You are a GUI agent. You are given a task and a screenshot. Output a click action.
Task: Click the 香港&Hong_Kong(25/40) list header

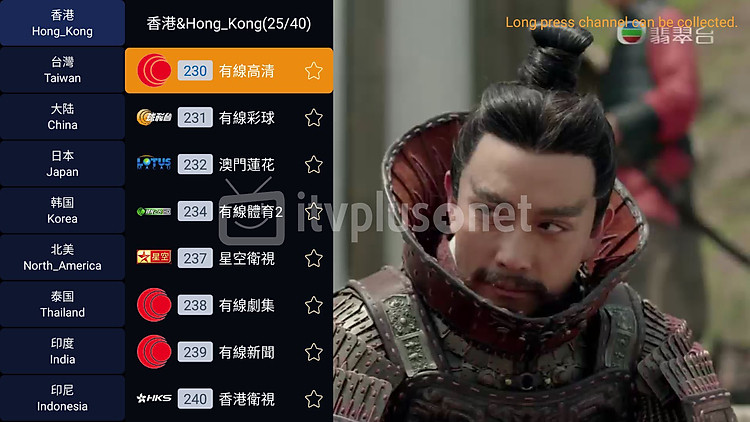tap(229, 23)
